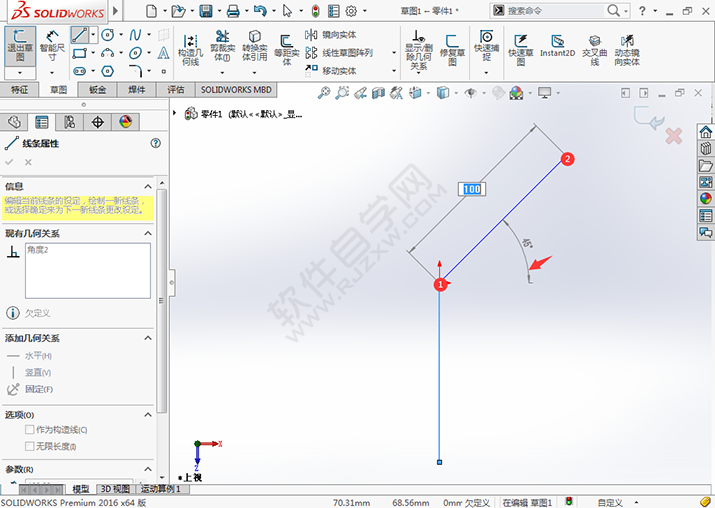Viewport: 715px width, 508px height.
Task: Click the Offset Entities (等距实体) tool
Action: [286, 50]
